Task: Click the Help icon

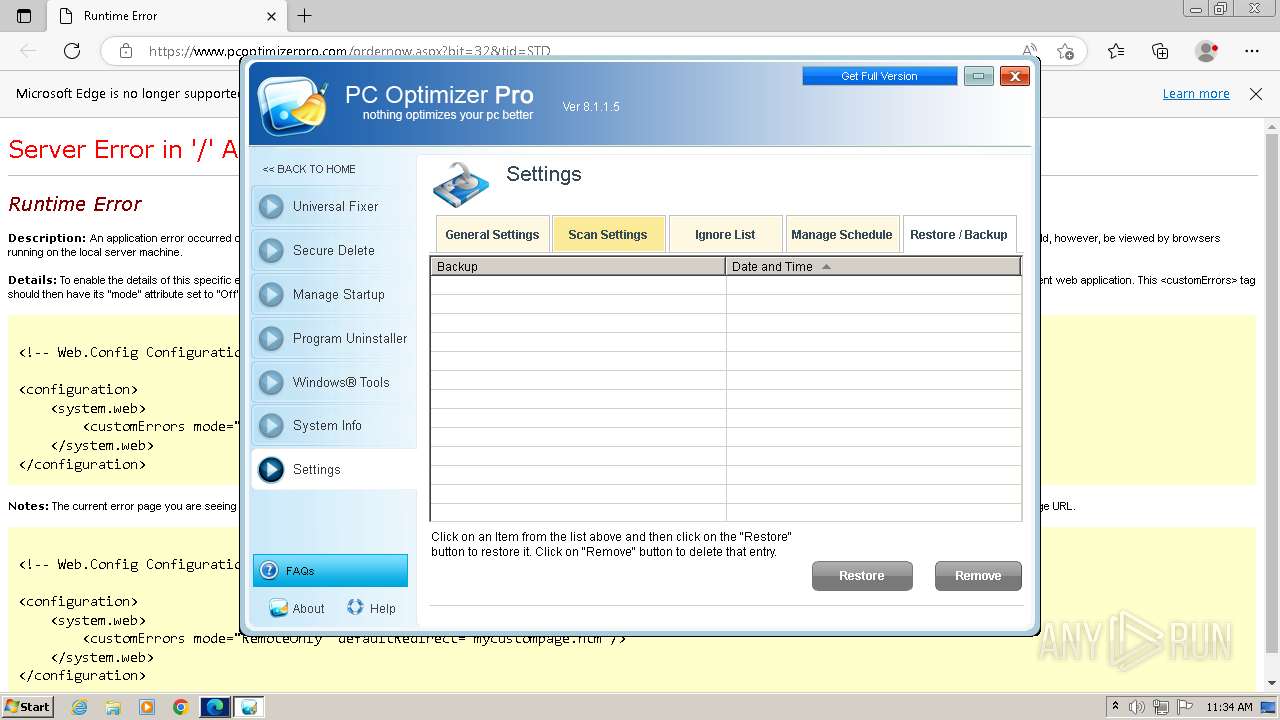Action: click(355, 607)
